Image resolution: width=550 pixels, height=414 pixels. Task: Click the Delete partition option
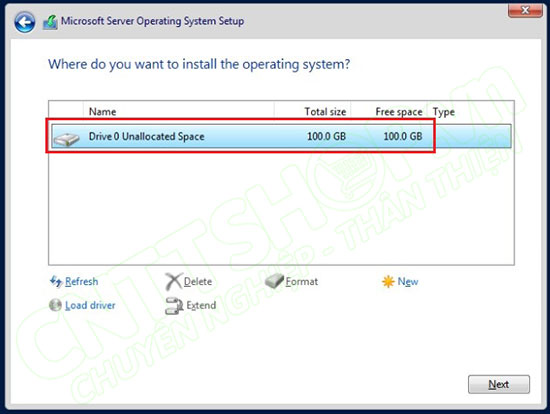point(198,281)
